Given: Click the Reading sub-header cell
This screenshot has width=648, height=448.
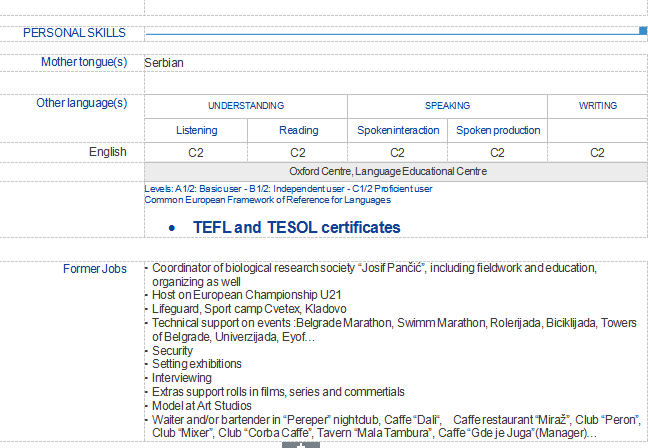Looking at the screenshot, I should coord(298,130).
